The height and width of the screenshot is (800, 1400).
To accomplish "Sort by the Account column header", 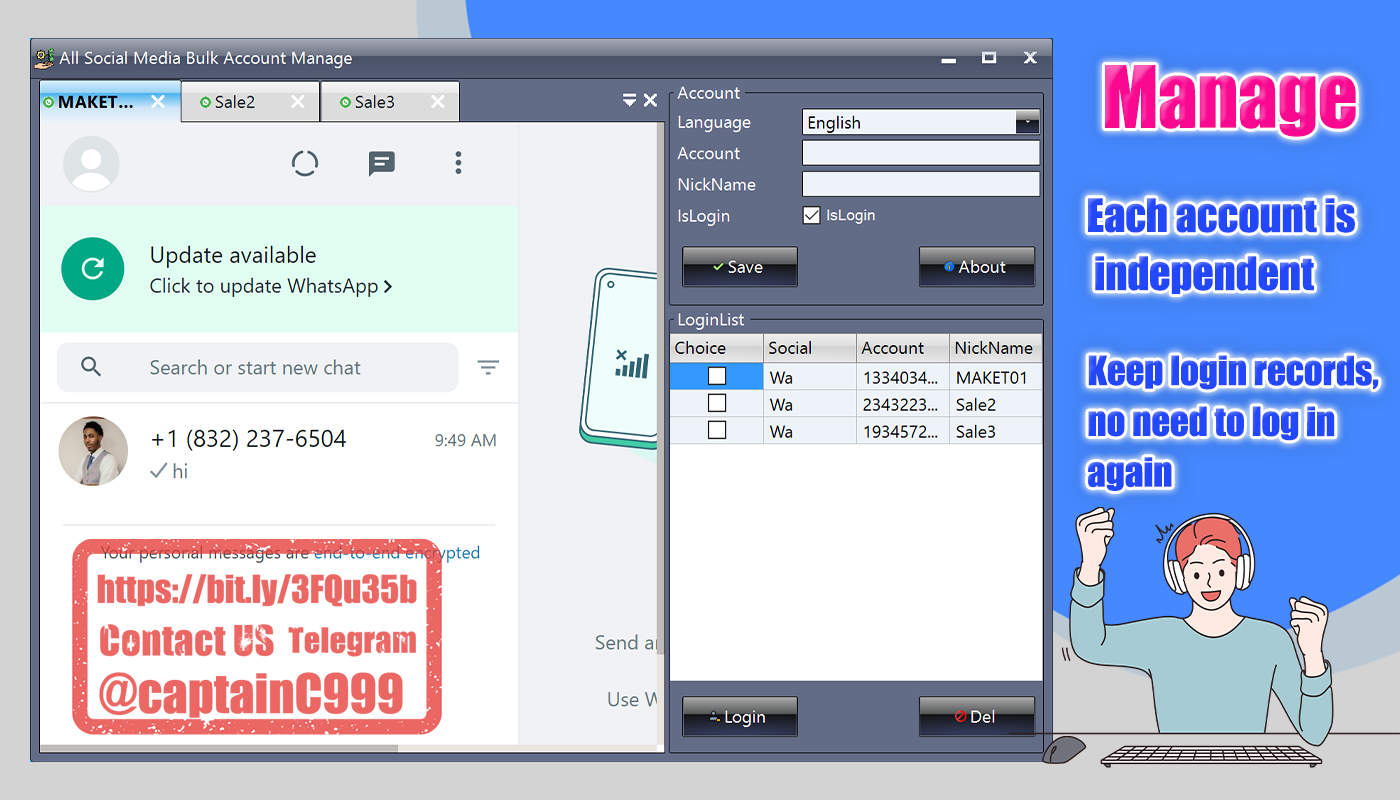I will coord(903,348).
